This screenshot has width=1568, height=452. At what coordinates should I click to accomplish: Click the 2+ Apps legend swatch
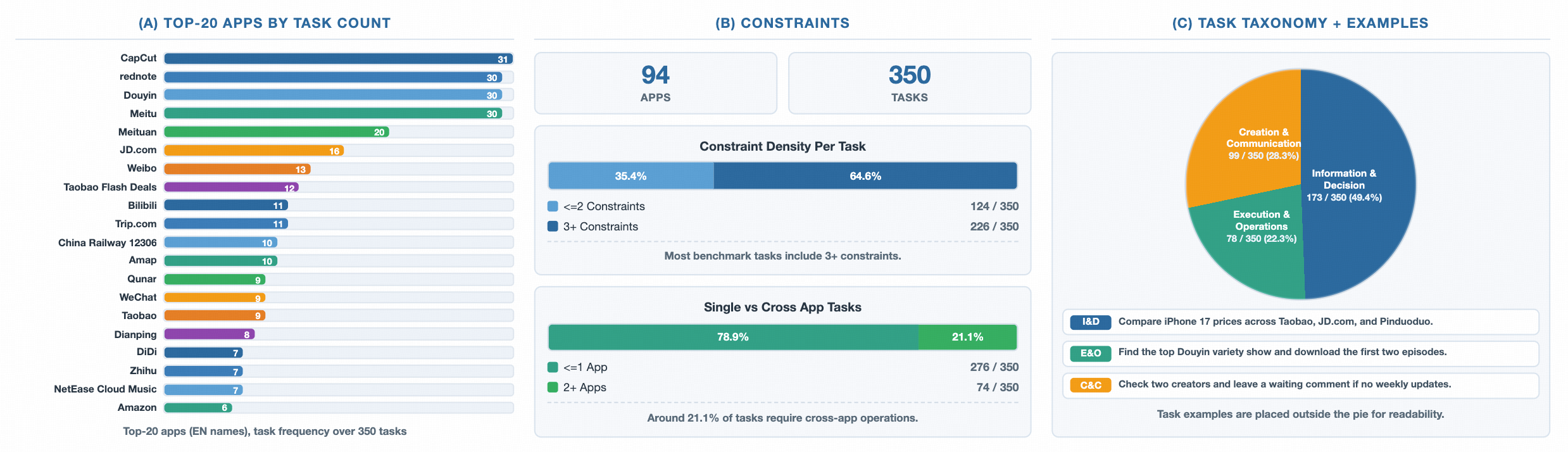[553, 387]
